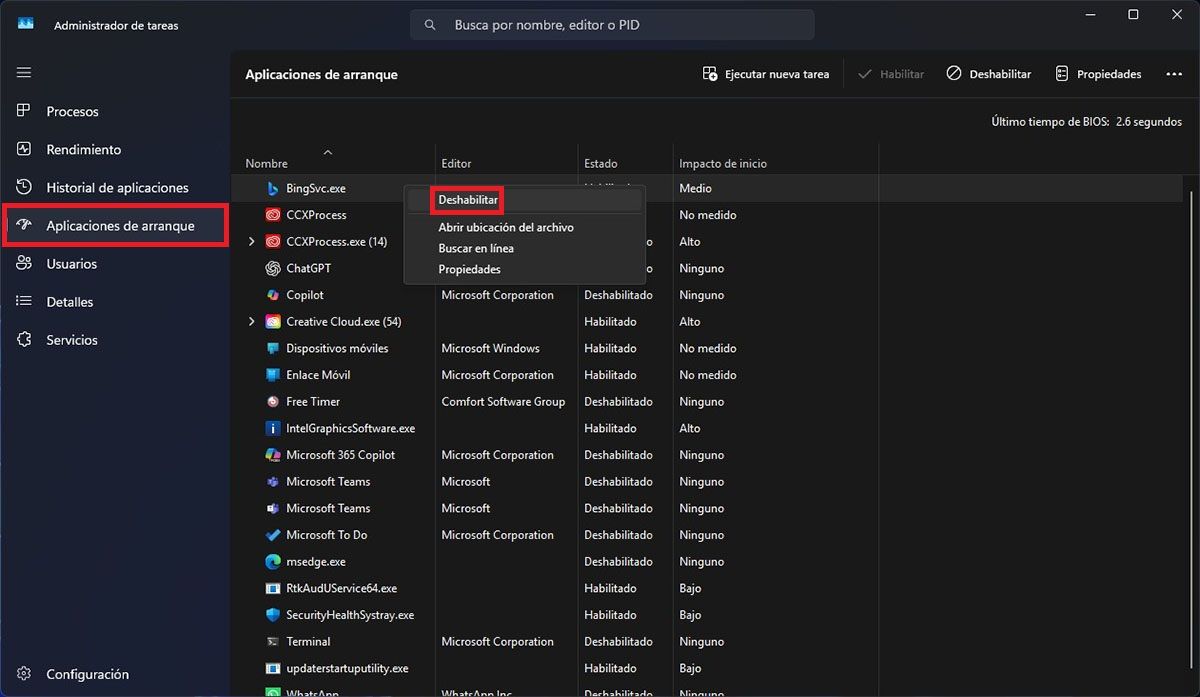Expand the CCXProcess.exe (14) group
Screen dimensions: 1200x697
point(251,241)
